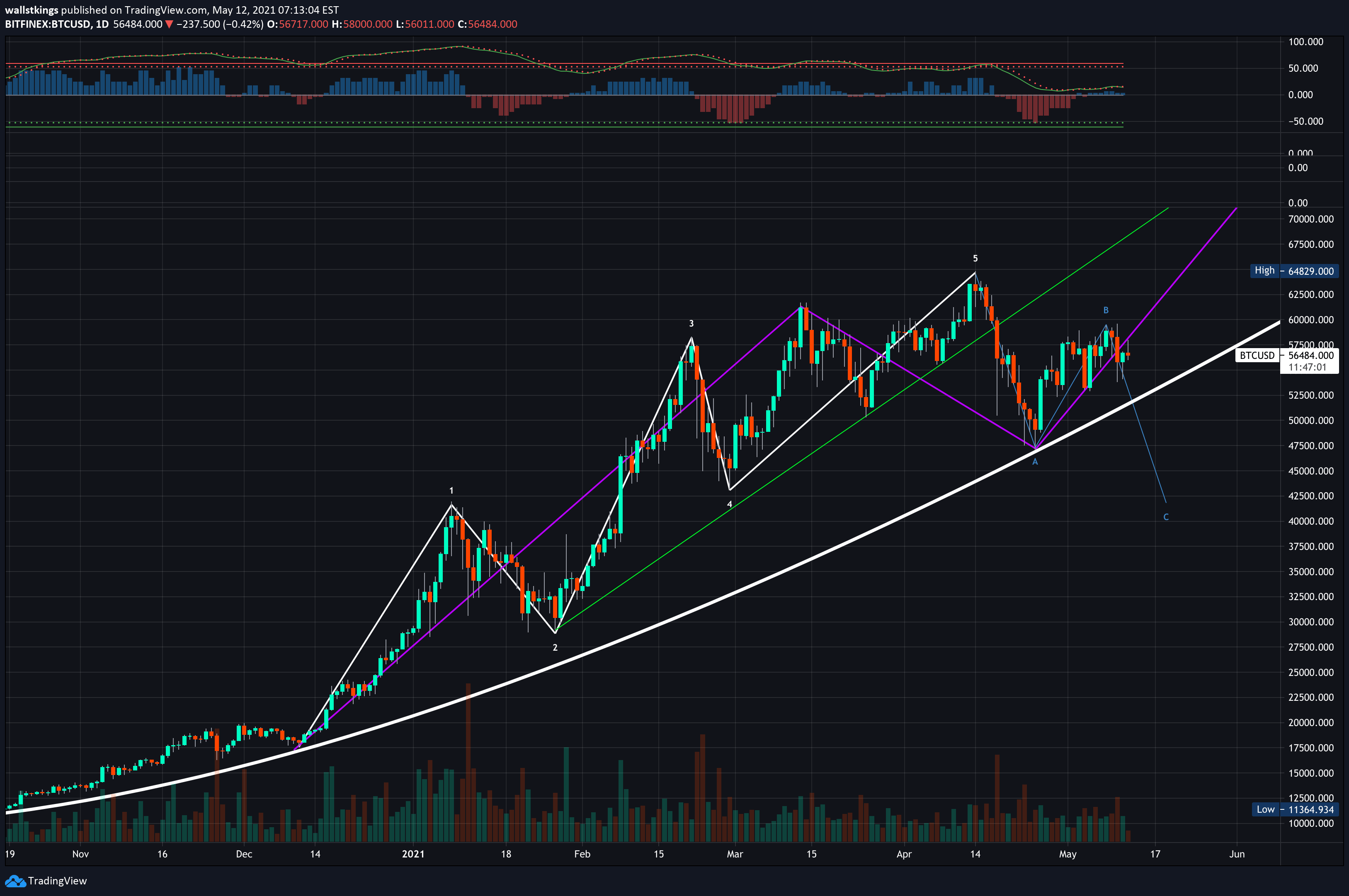Click the High 64829.000 price tag

[1294, 271]
